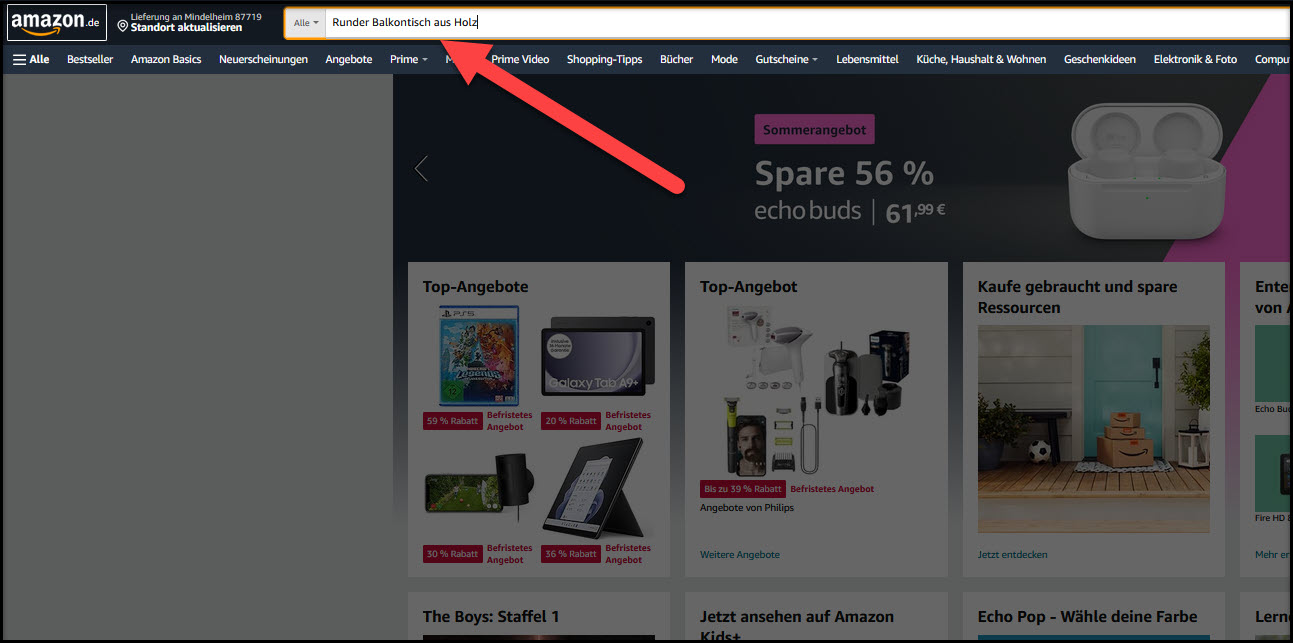Click the 30 % Rabatt badge
Image resolution: width=1293 pixels, height=643 pixels.
[452, 554]
